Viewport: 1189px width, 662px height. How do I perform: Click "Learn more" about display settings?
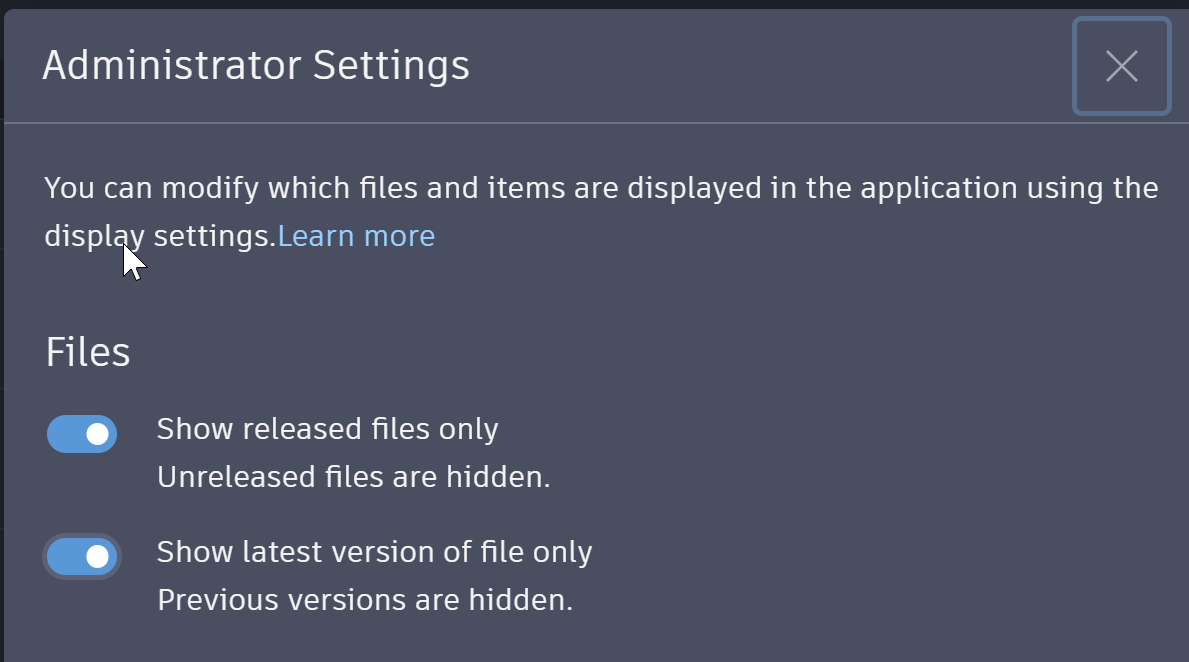356,236
